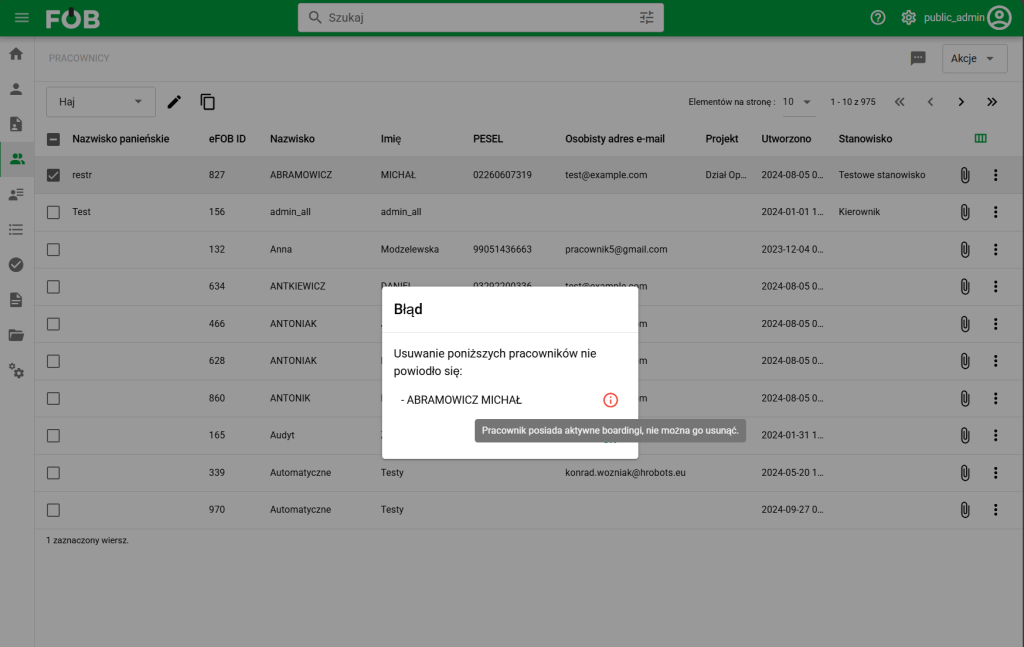Sort by Stanowisko column header
Screen dimensions: 1024x647
[x=865, y=138]
